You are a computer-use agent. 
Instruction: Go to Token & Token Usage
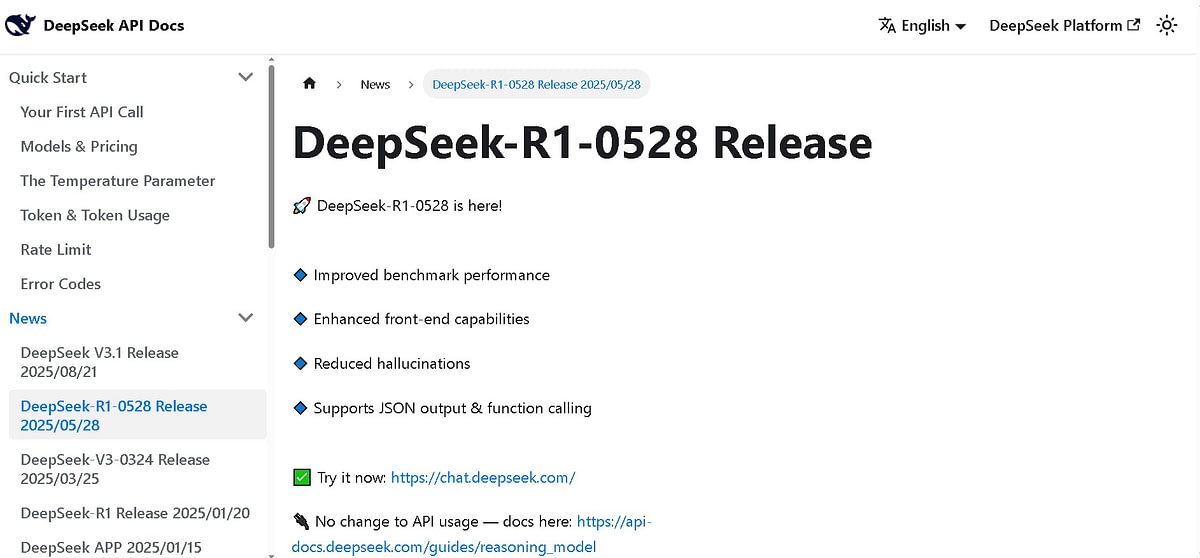point(95,215)
